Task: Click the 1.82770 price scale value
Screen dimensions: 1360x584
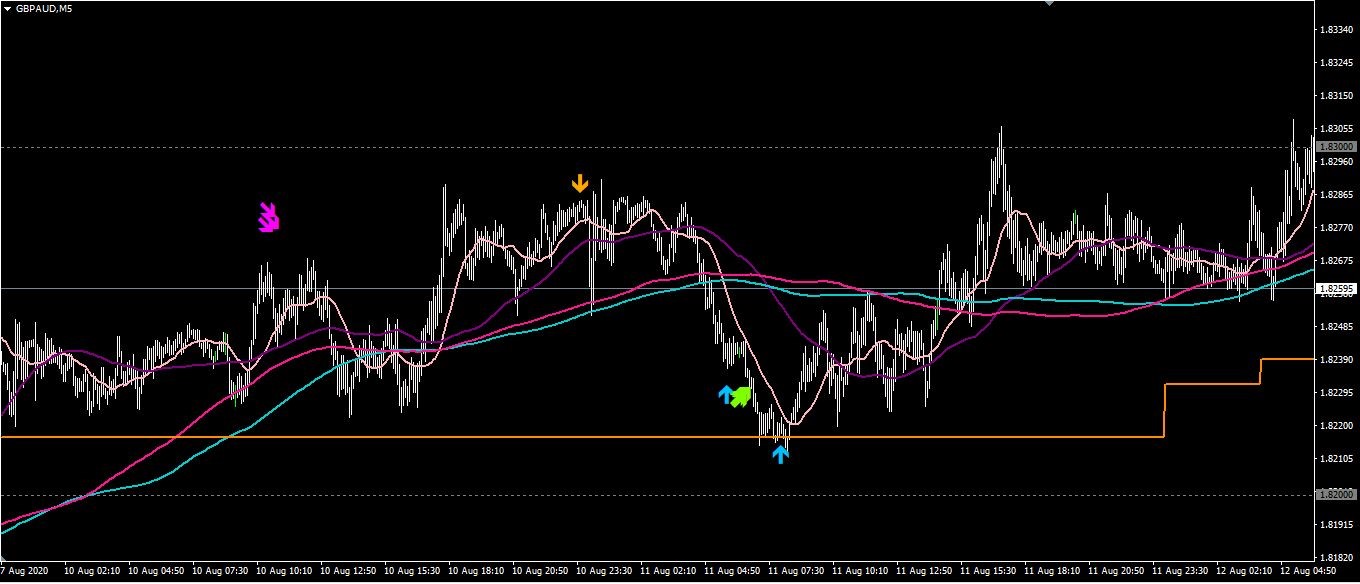Action: 1337,228
